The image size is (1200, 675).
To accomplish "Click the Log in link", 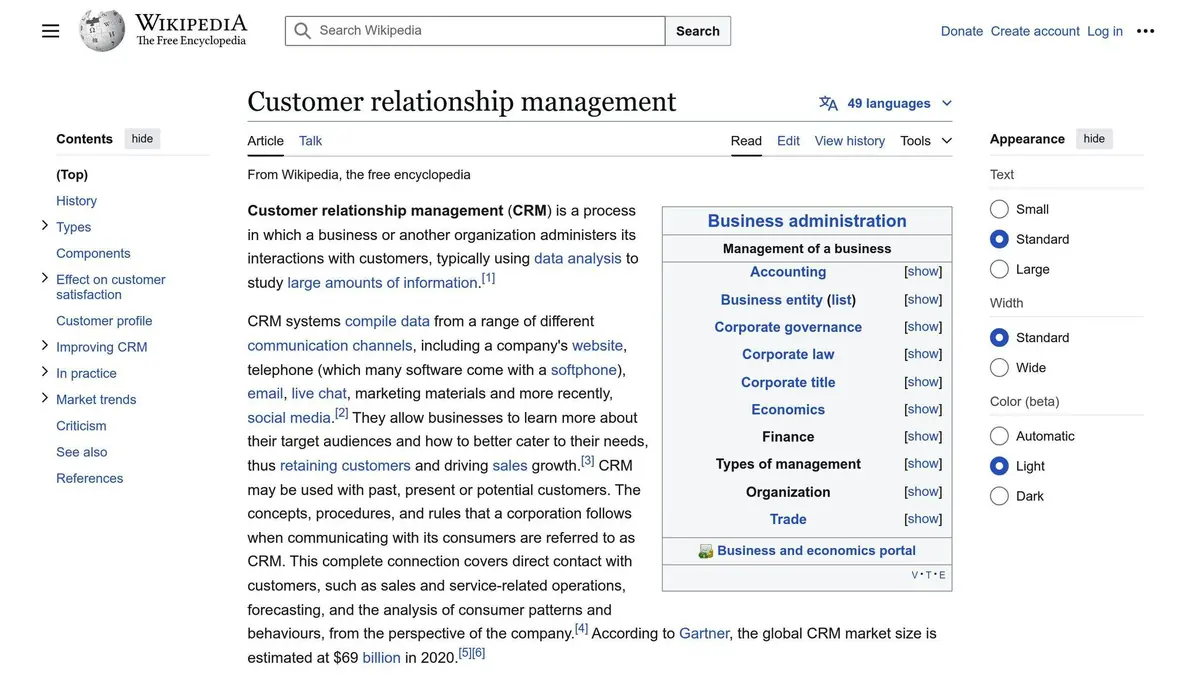I will coord(1105,31).
